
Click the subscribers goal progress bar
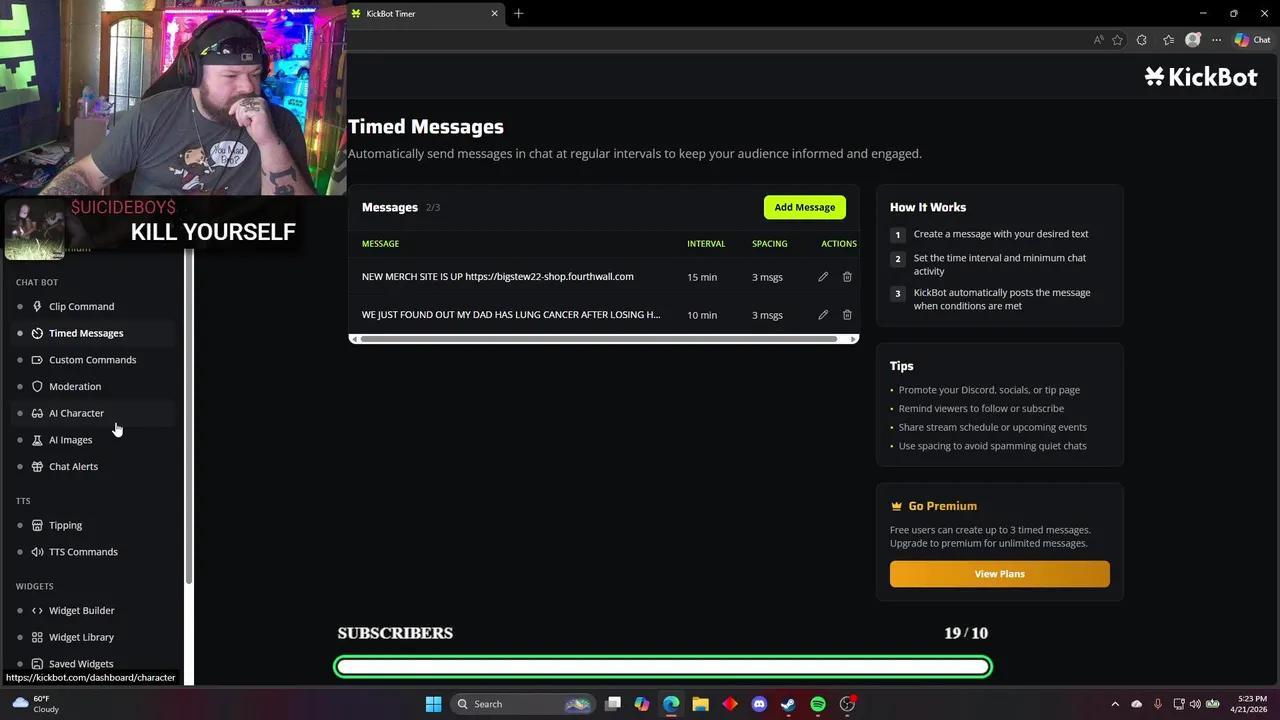click(x=663, y=667)
